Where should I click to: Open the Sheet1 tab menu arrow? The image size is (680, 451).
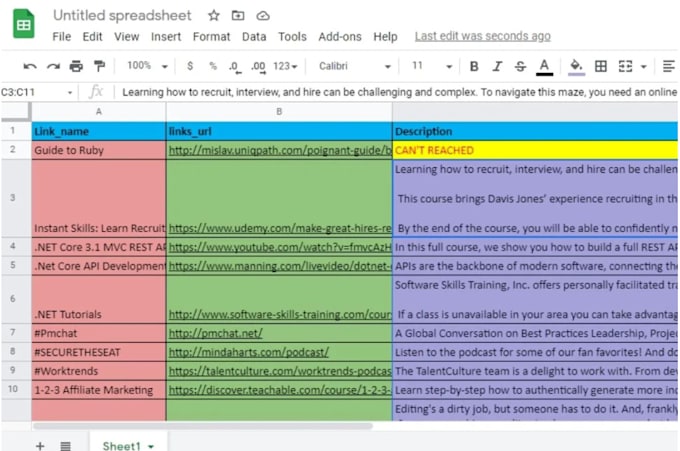pos(151,446)
